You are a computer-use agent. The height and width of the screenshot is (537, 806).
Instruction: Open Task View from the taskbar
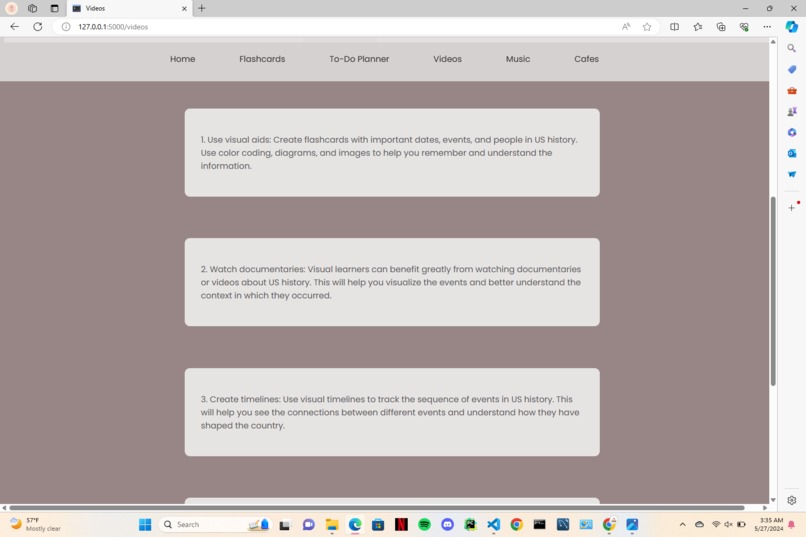coord(284,524)
